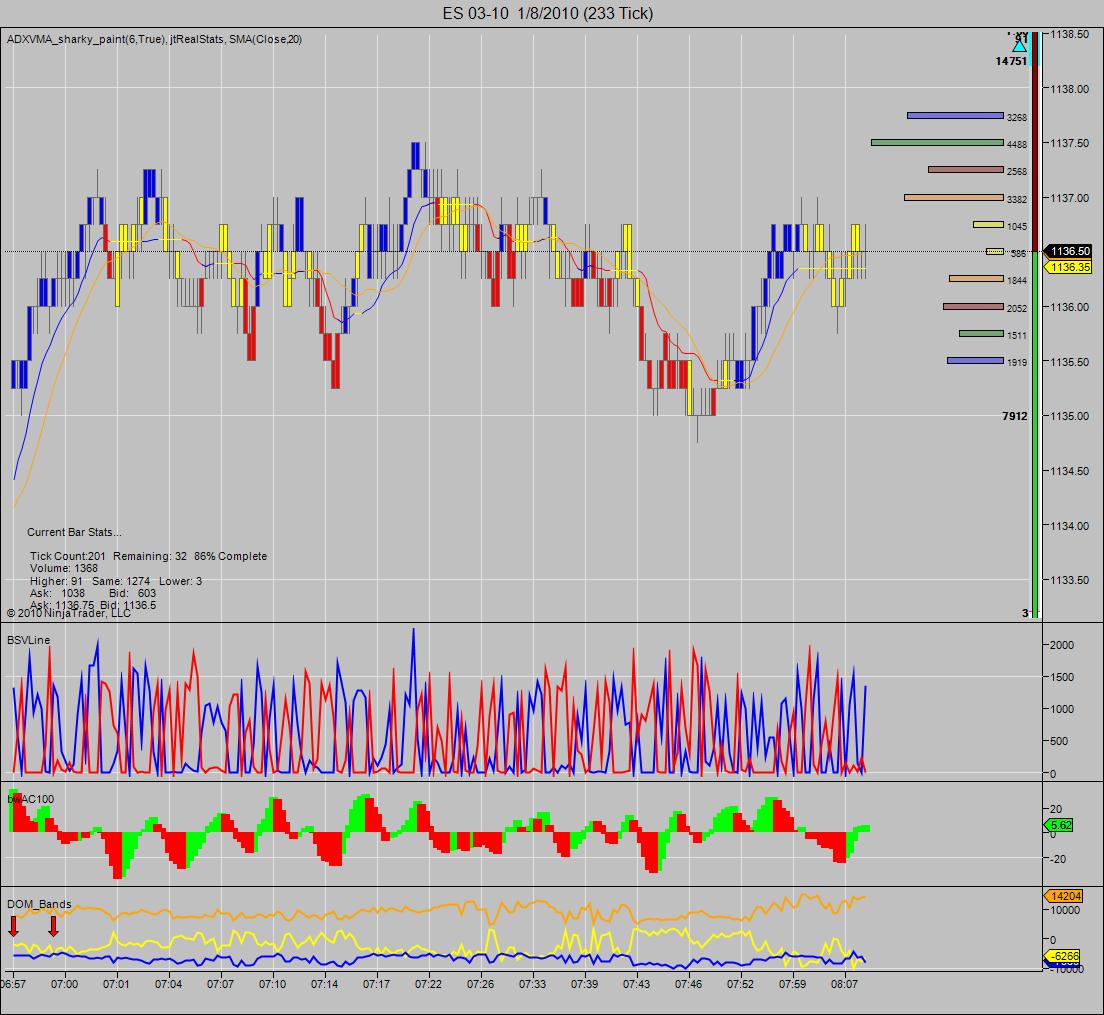Click the blue volume bar labeled 1919
Viewport: 1104px width, 1015px height.
click(975, 360)
